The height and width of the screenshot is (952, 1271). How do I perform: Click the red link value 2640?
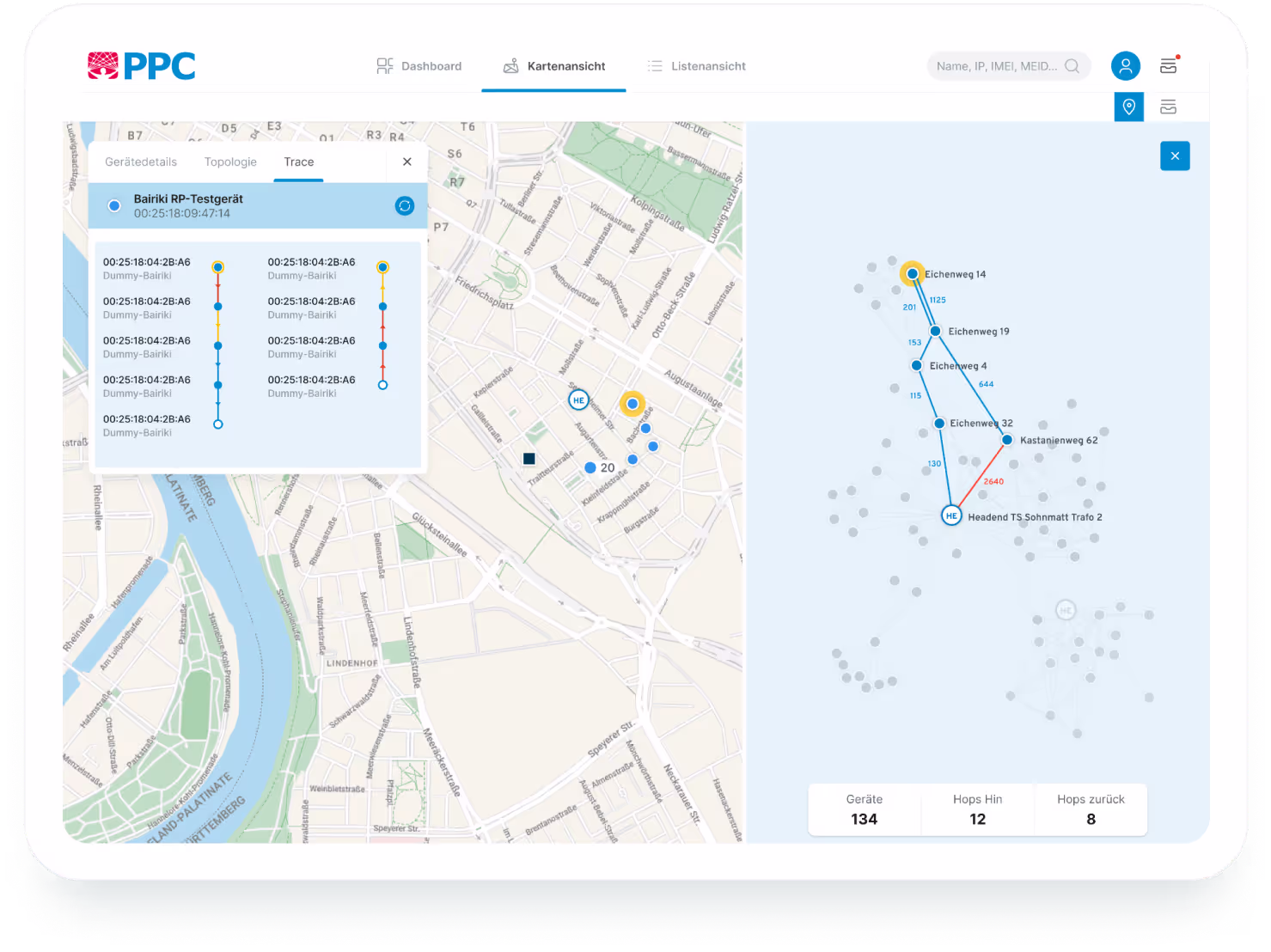993,482
